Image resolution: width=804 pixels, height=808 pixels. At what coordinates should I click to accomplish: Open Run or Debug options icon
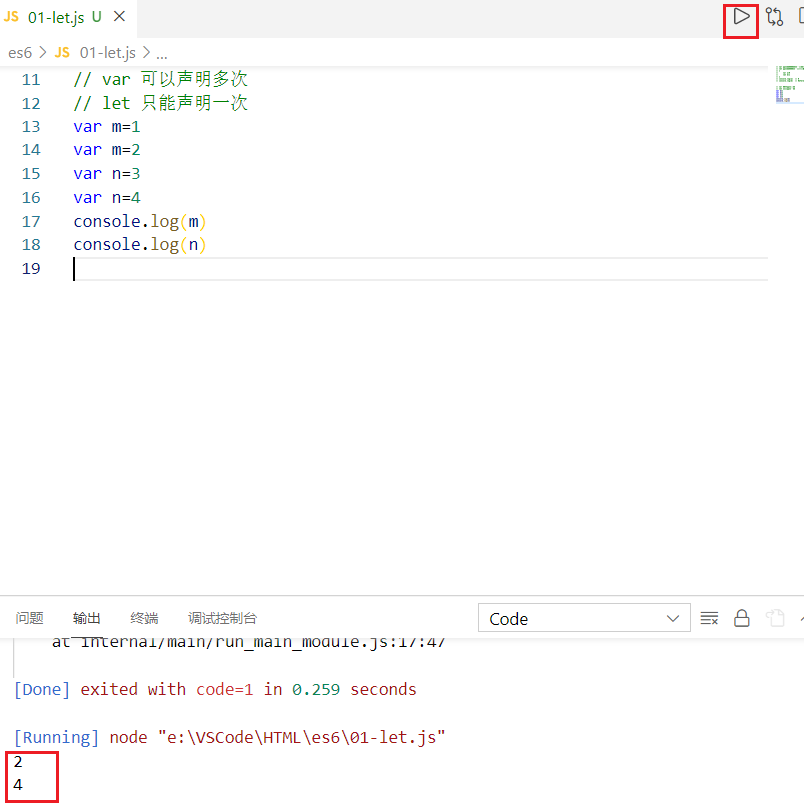click(x=772, y=17)
